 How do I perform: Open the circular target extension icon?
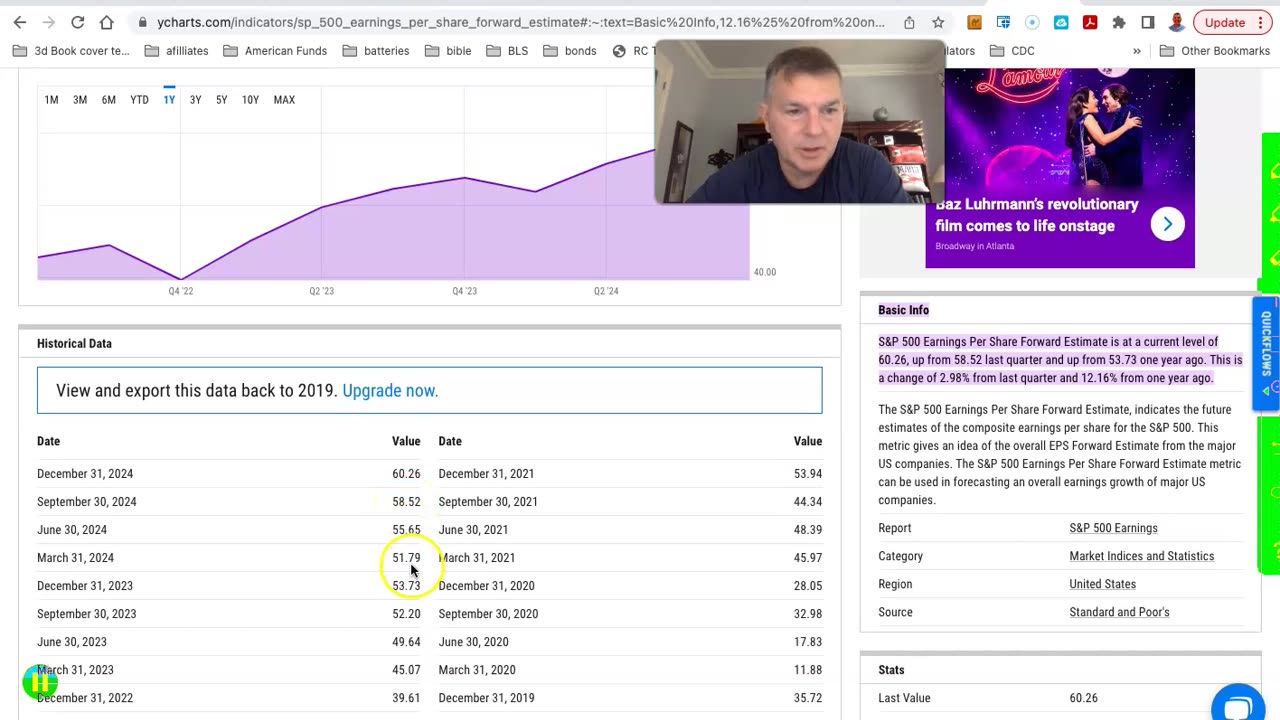pyautogui.click(x=1032, y=22)
